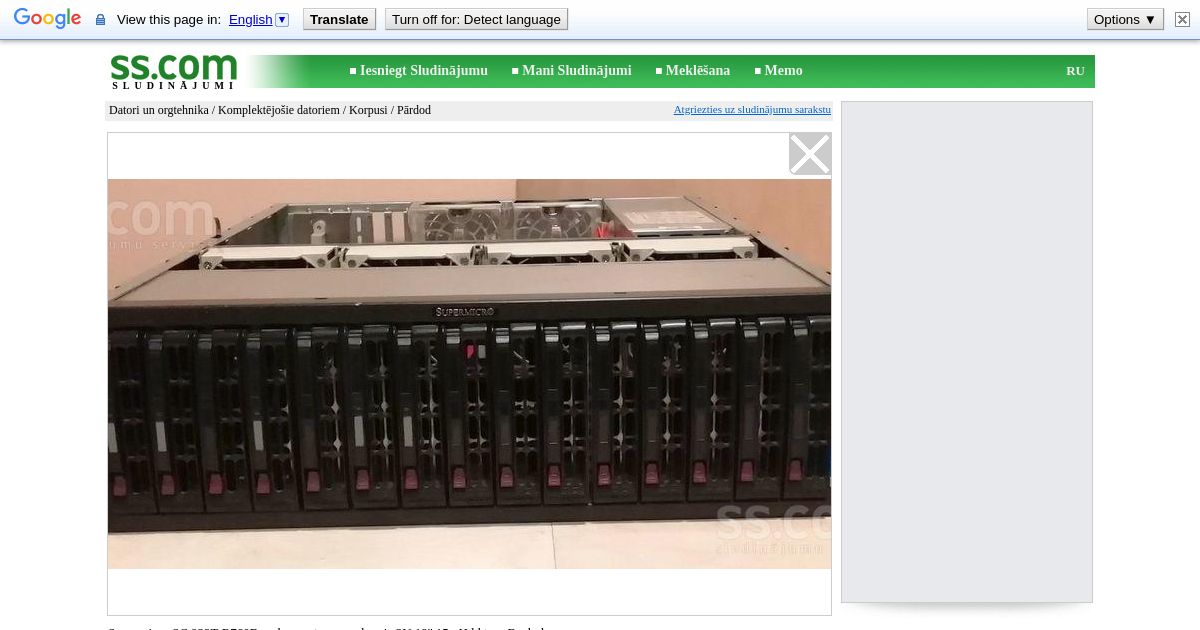Open Memo menu item

(784, 71)
